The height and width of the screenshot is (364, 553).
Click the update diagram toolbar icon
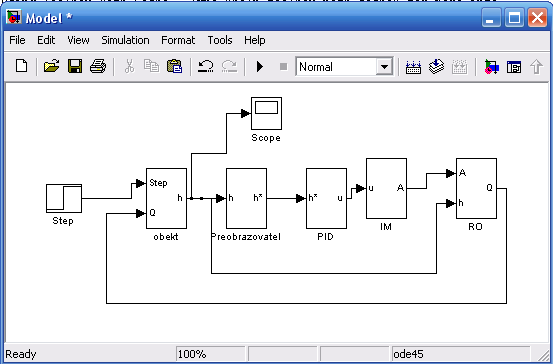click(459, 66)
